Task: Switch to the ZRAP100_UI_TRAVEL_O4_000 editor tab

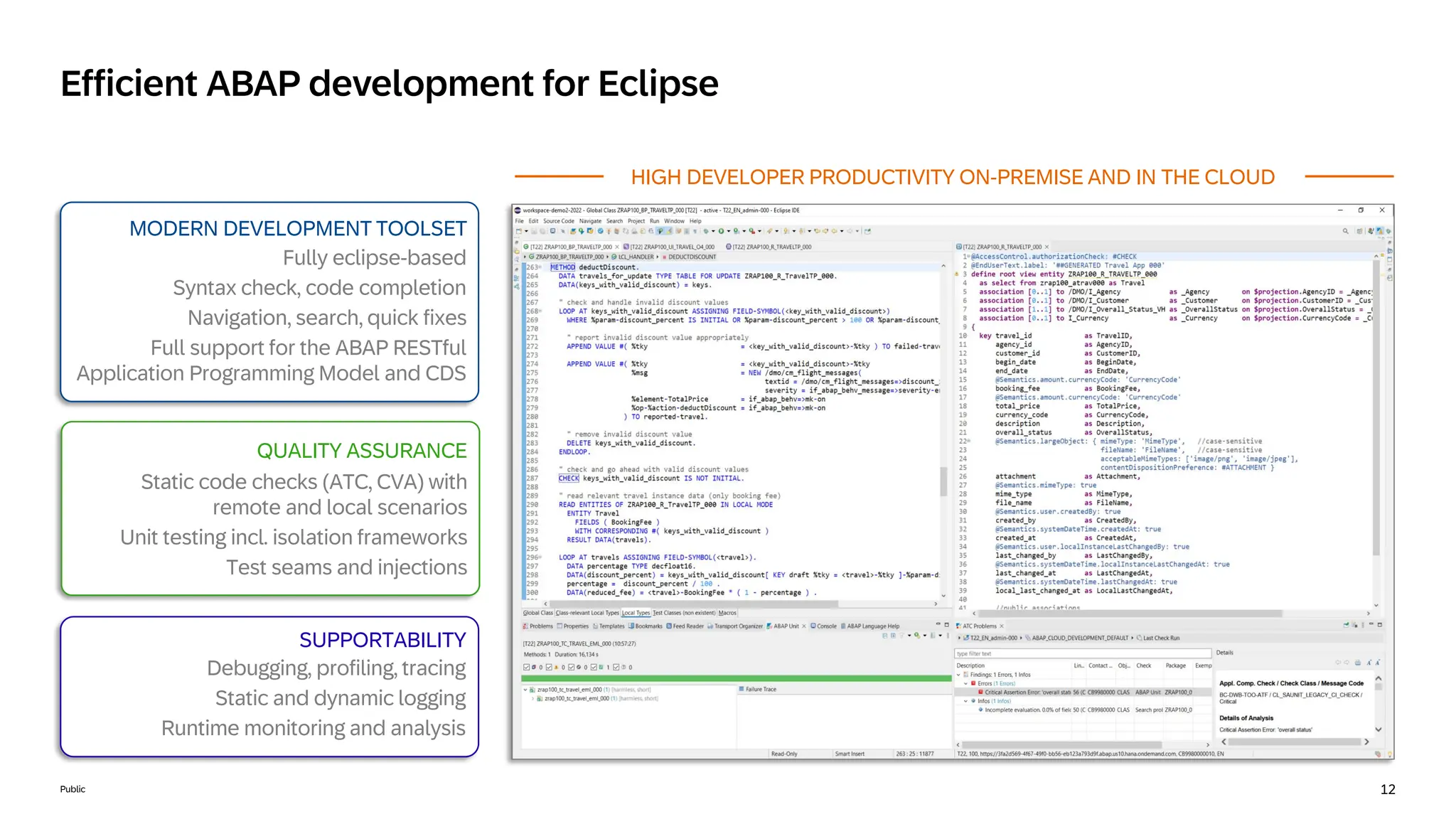Action: click(672, 247)
